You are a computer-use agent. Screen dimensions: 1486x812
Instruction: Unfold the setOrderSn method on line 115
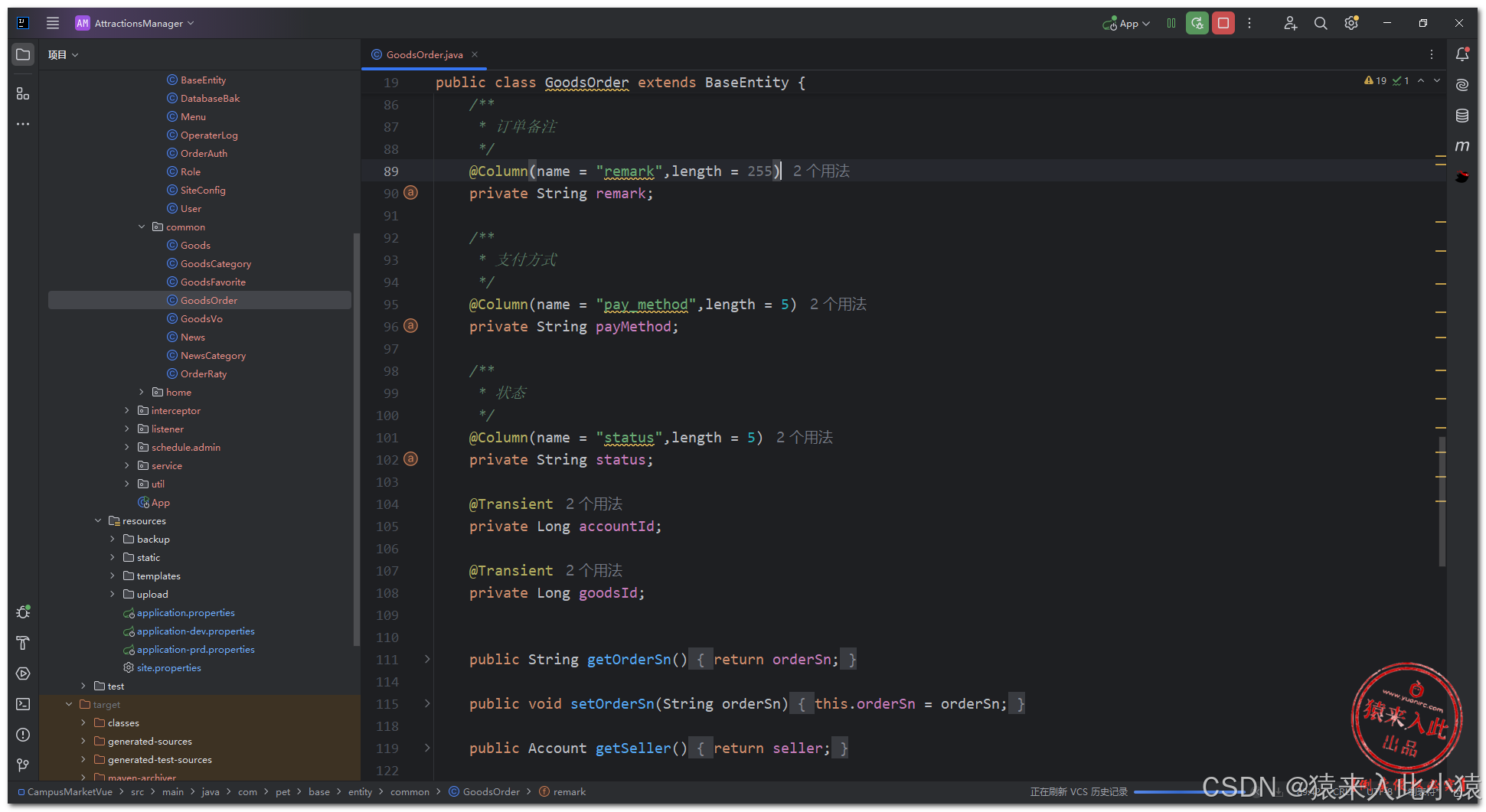427,703
